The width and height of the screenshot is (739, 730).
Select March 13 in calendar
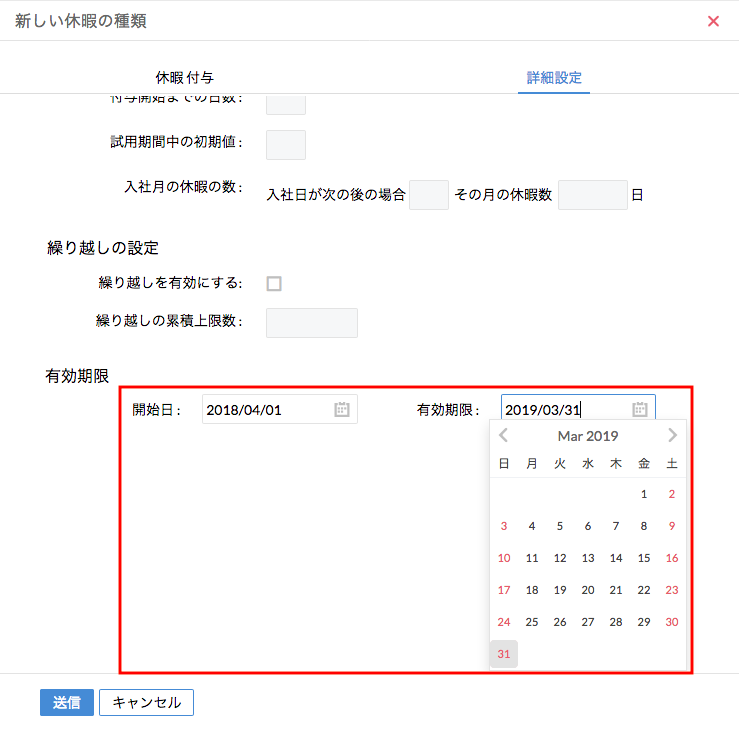588,558
